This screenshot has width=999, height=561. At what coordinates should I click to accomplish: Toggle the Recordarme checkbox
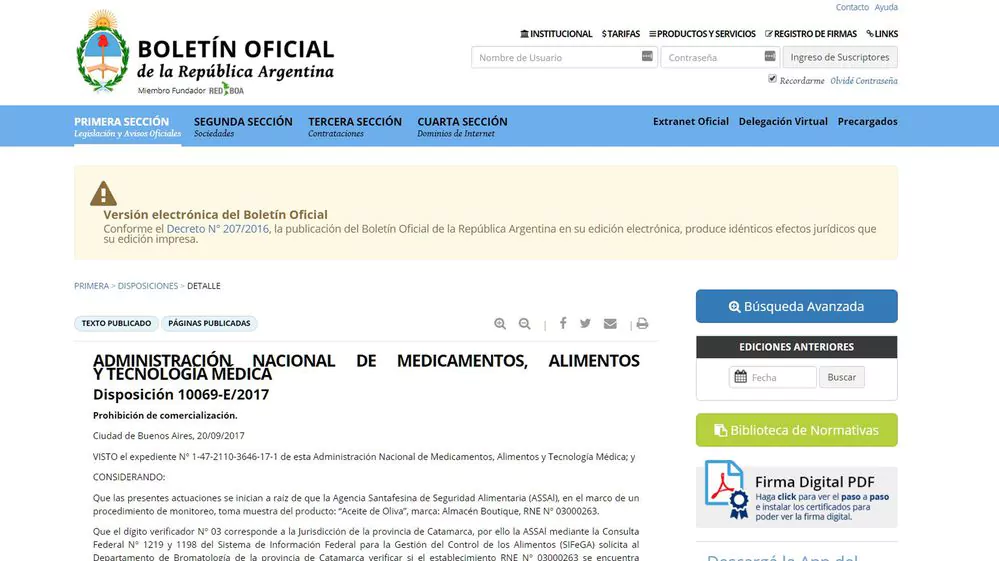tap(772, 79)
